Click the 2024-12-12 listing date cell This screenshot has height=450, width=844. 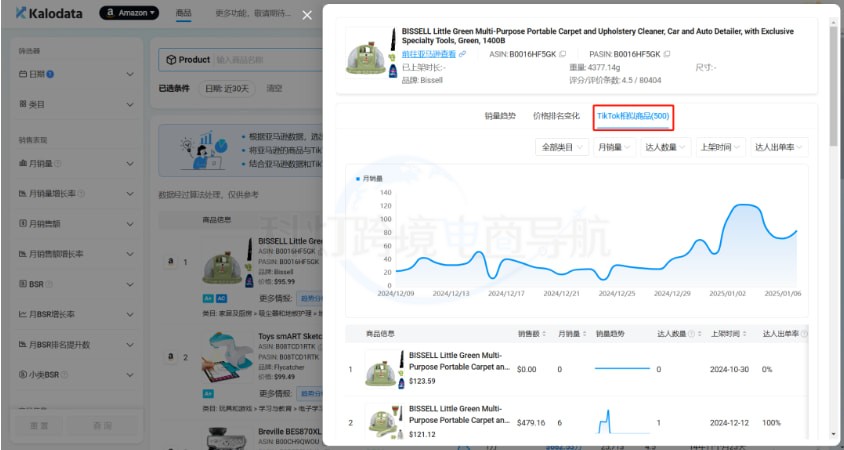tap(729, 423)
